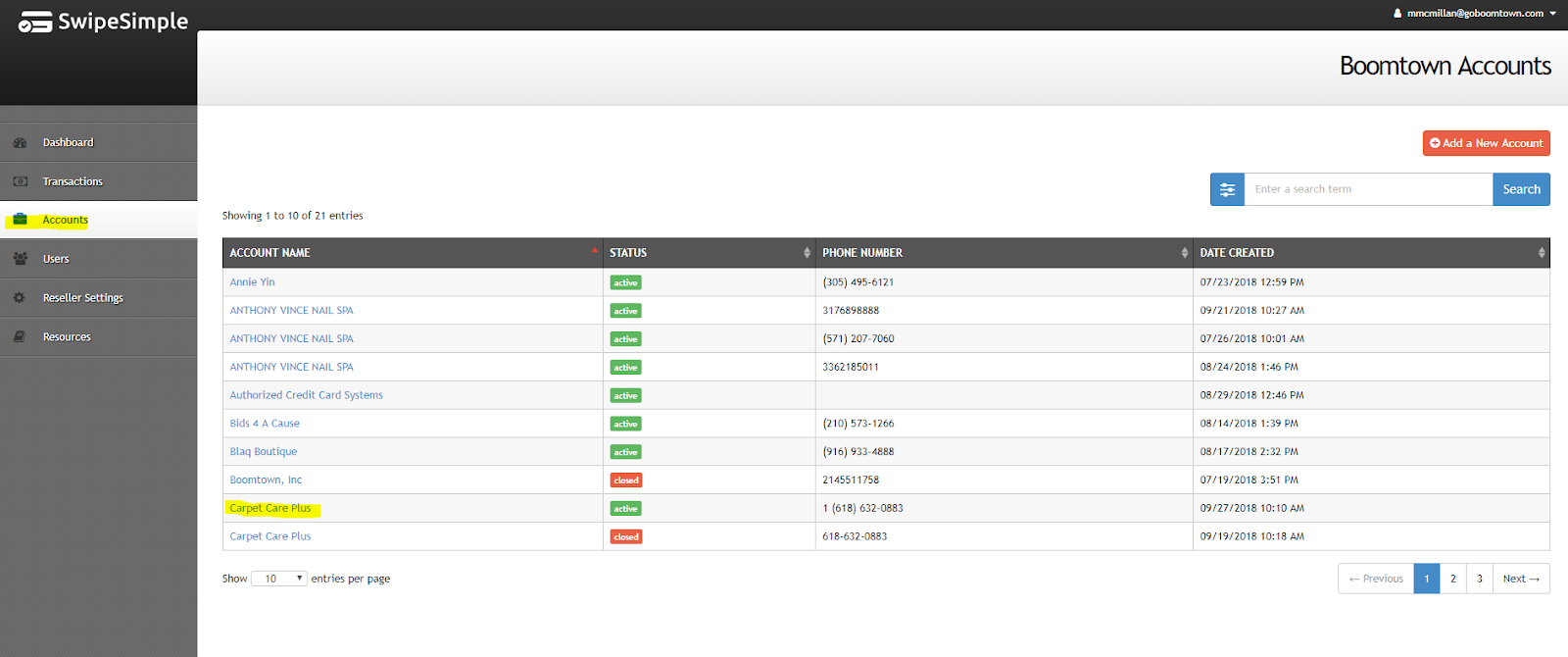This screenshot has height=657, width=1568.
Task: Open ANTHONY VINCE NAIL SPA with phone 3362185011
Action: 291,368
